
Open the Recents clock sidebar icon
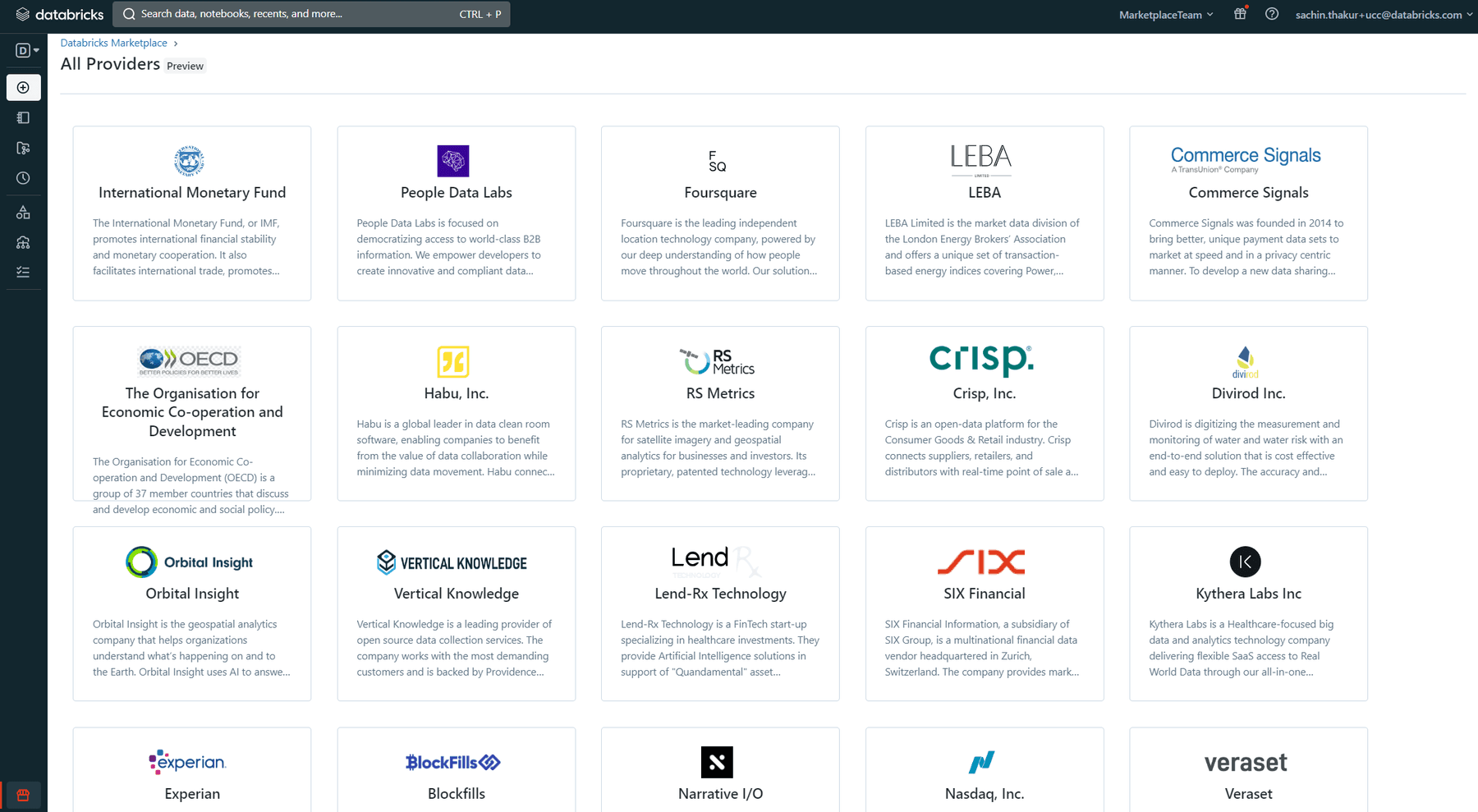(x=24, y=178)
